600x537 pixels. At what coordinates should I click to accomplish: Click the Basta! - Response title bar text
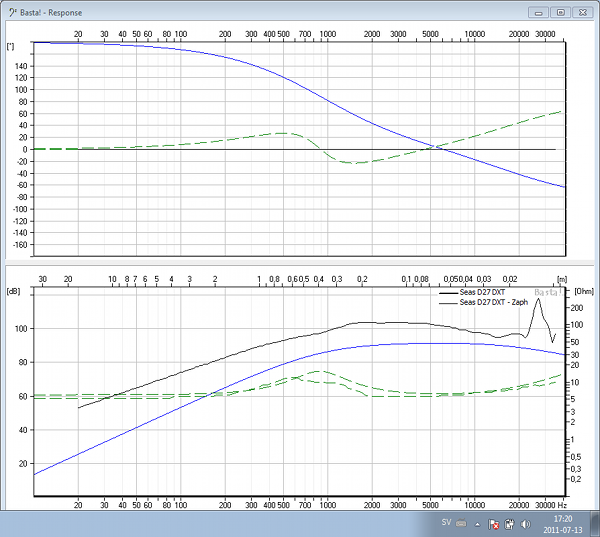52,13
